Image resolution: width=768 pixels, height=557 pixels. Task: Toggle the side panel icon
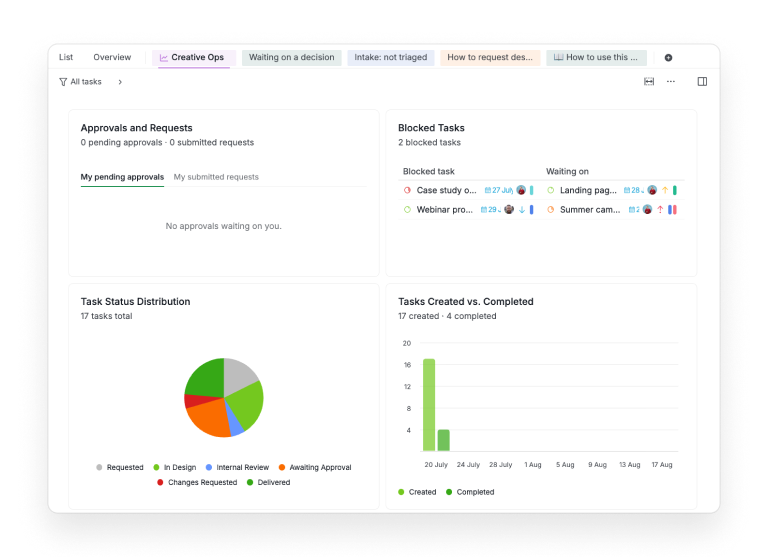(x=702, y=81)
